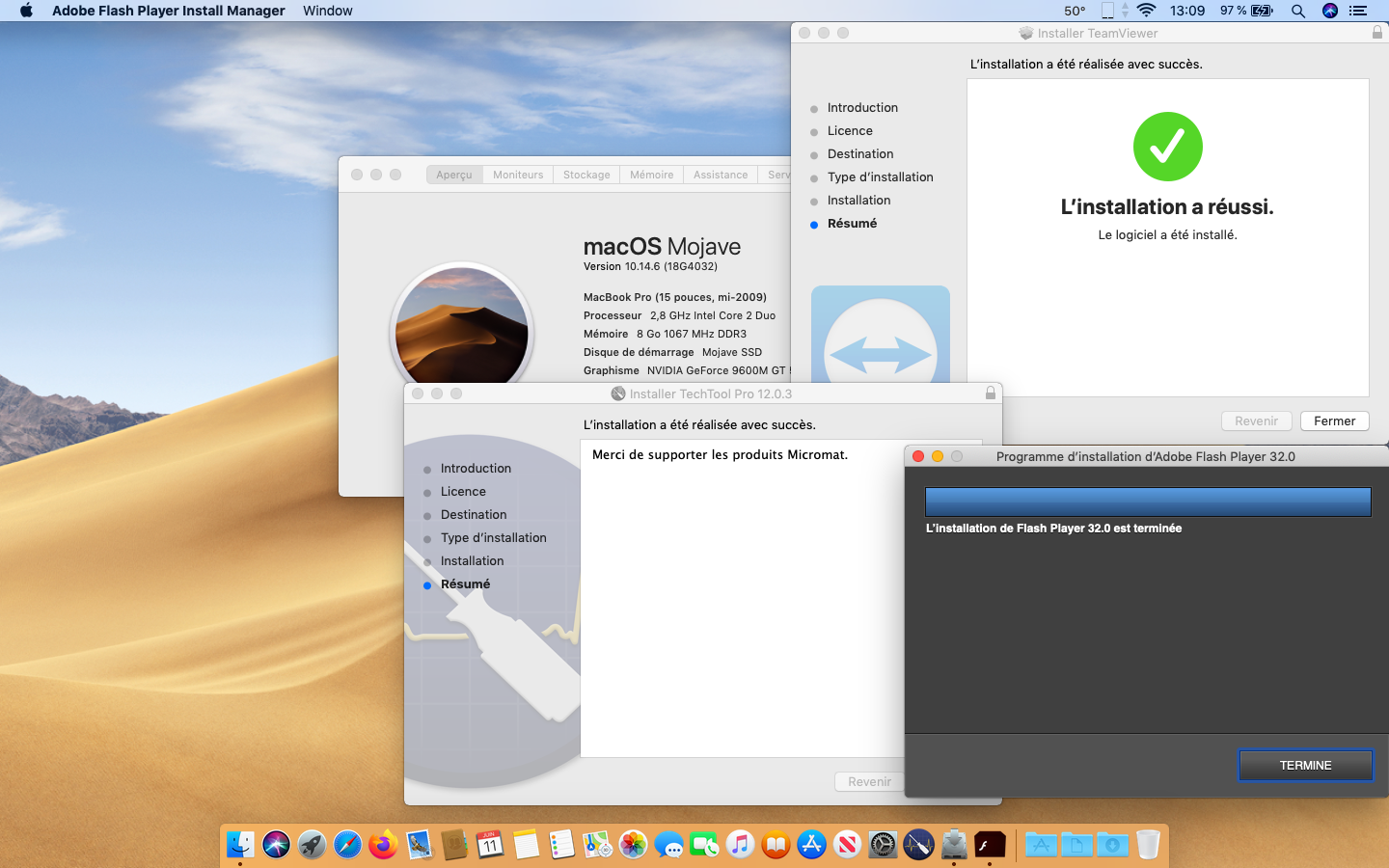
Task: Click Type d'installation in TeamViewer installer
Action: pyautogui.click(x=881, y=177)
